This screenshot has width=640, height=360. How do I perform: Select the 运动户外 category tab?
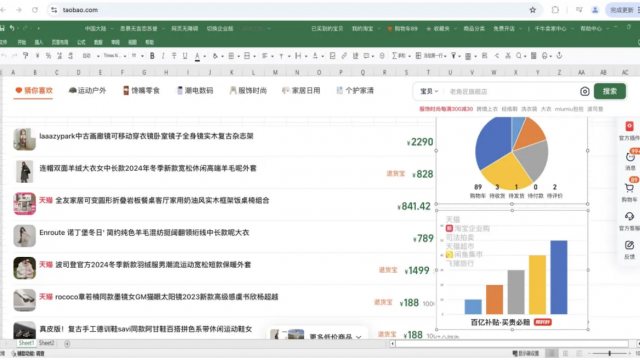[x=87, y=91]
